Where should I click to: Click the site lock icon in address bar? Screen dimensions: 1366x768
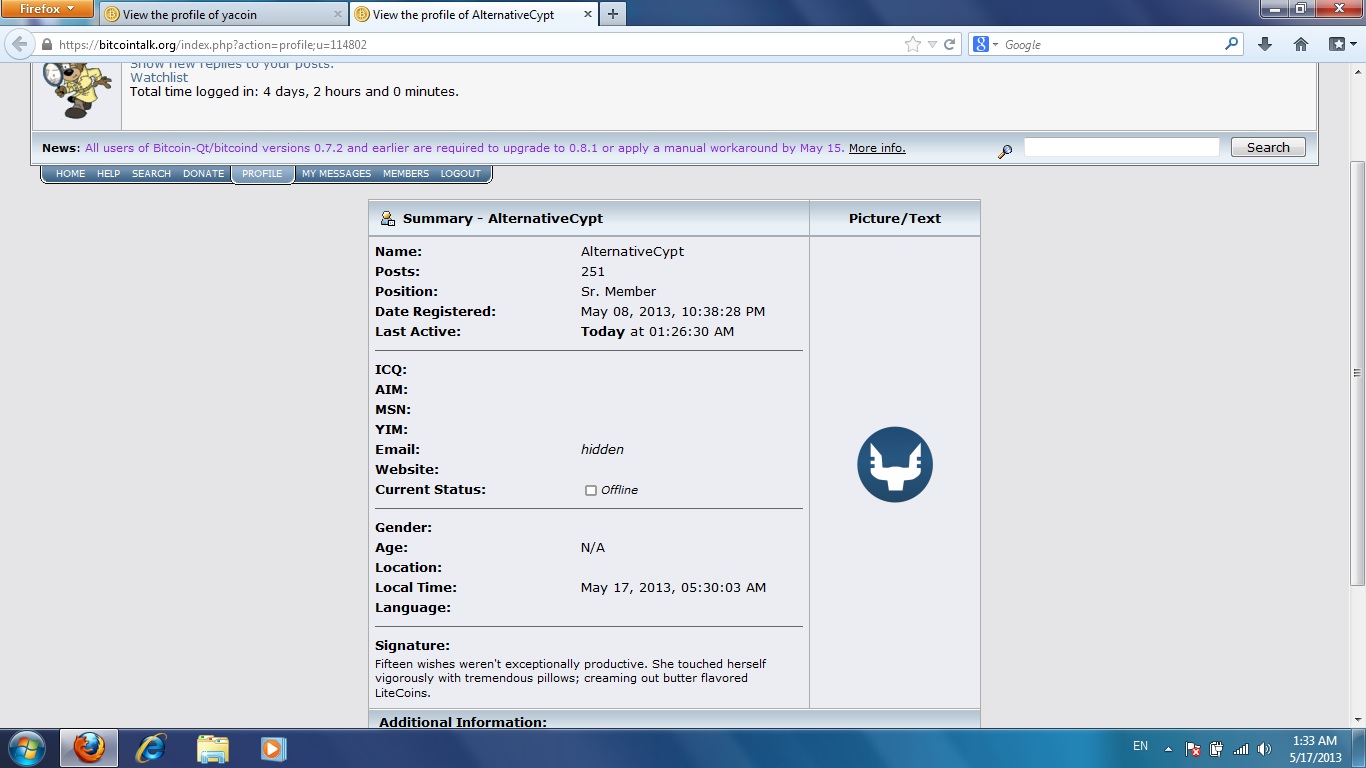coord(45,44)
